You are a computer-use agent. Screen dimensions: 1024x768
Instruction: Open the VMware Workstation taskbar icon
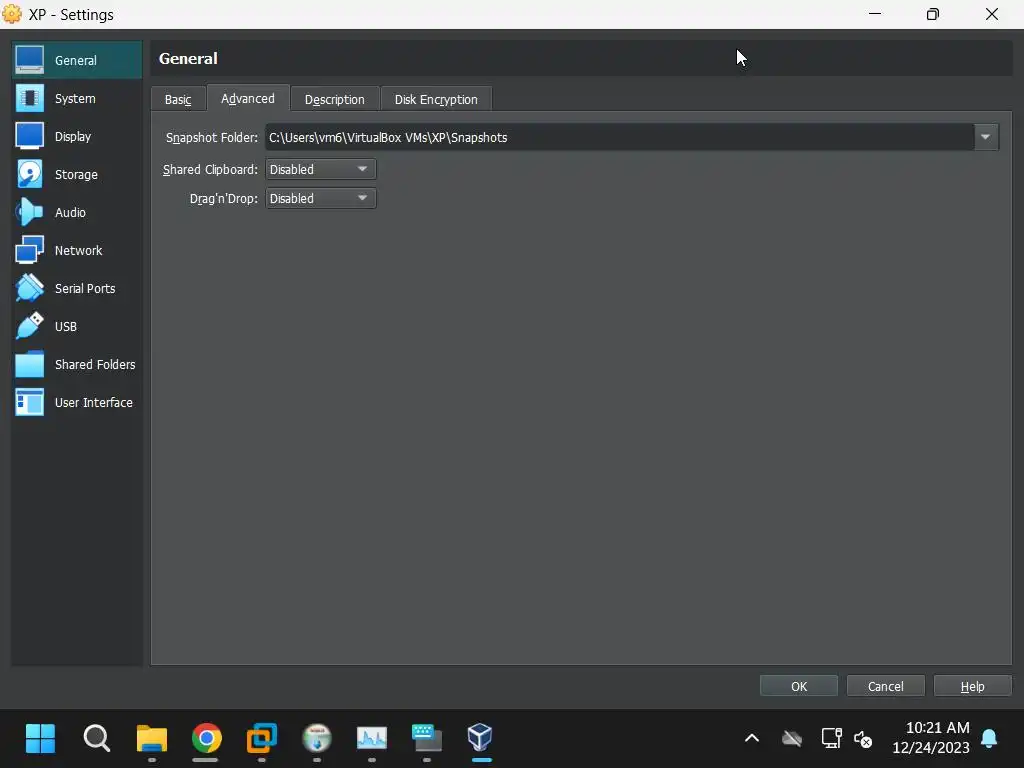(262, 739)
